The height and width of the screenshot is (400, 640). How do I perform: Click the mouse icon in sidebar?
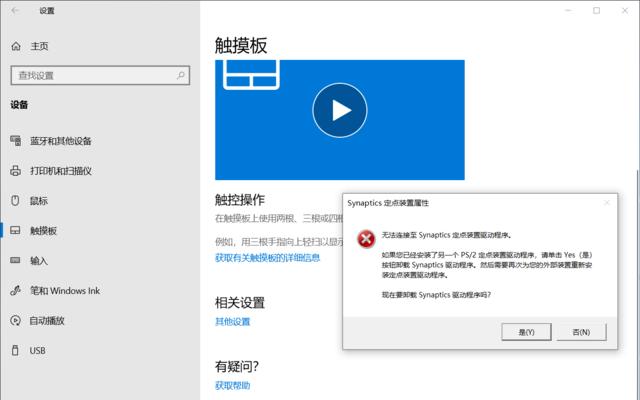pyautogui.click(x=15, y=200)
